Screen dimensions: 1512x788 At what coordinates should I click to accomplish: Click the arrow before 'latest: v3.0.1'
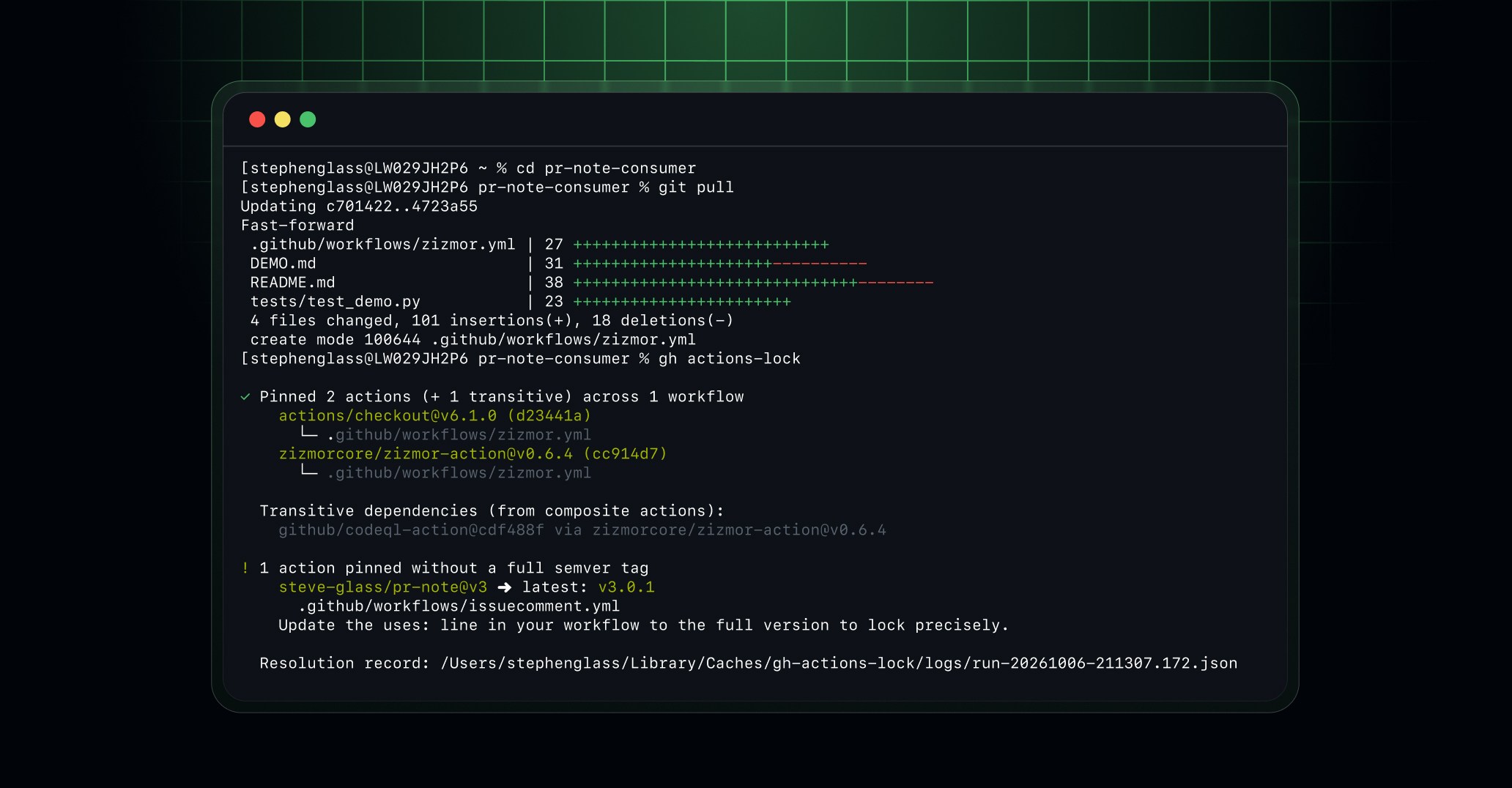(x=505, y=587)
